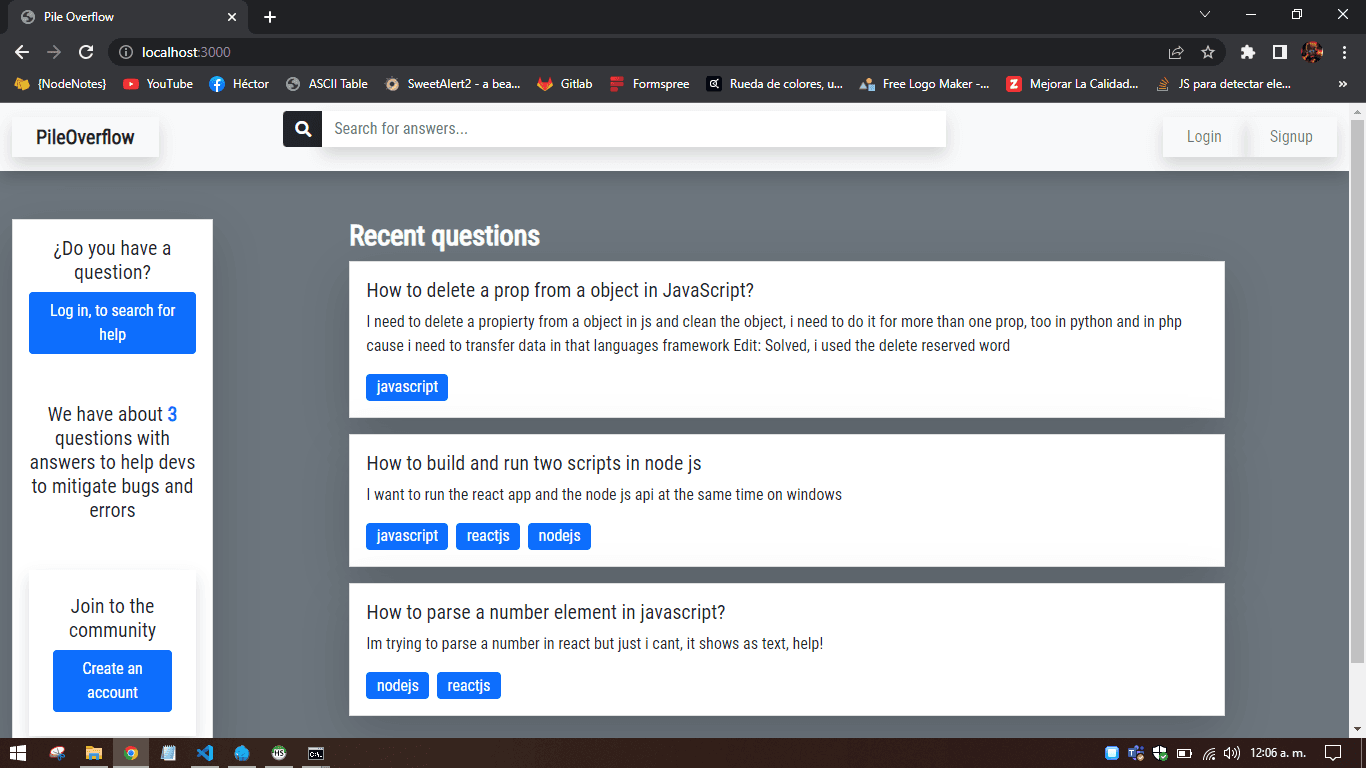
Task: Go to the Signup page
Action: pos(1291,137)
